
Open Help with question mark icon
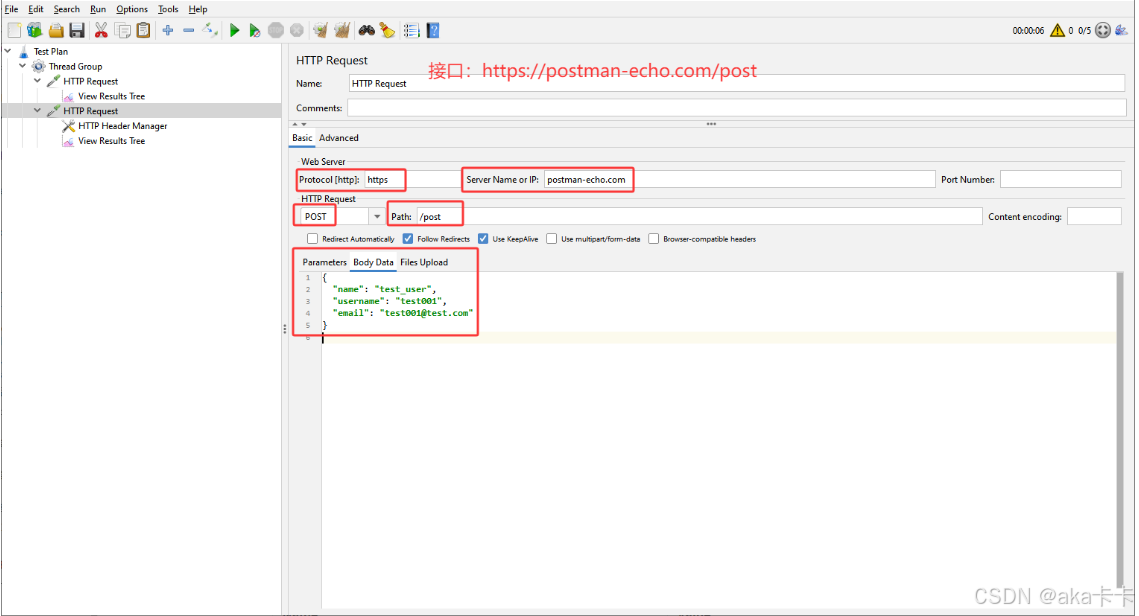(x=433, y=31)
